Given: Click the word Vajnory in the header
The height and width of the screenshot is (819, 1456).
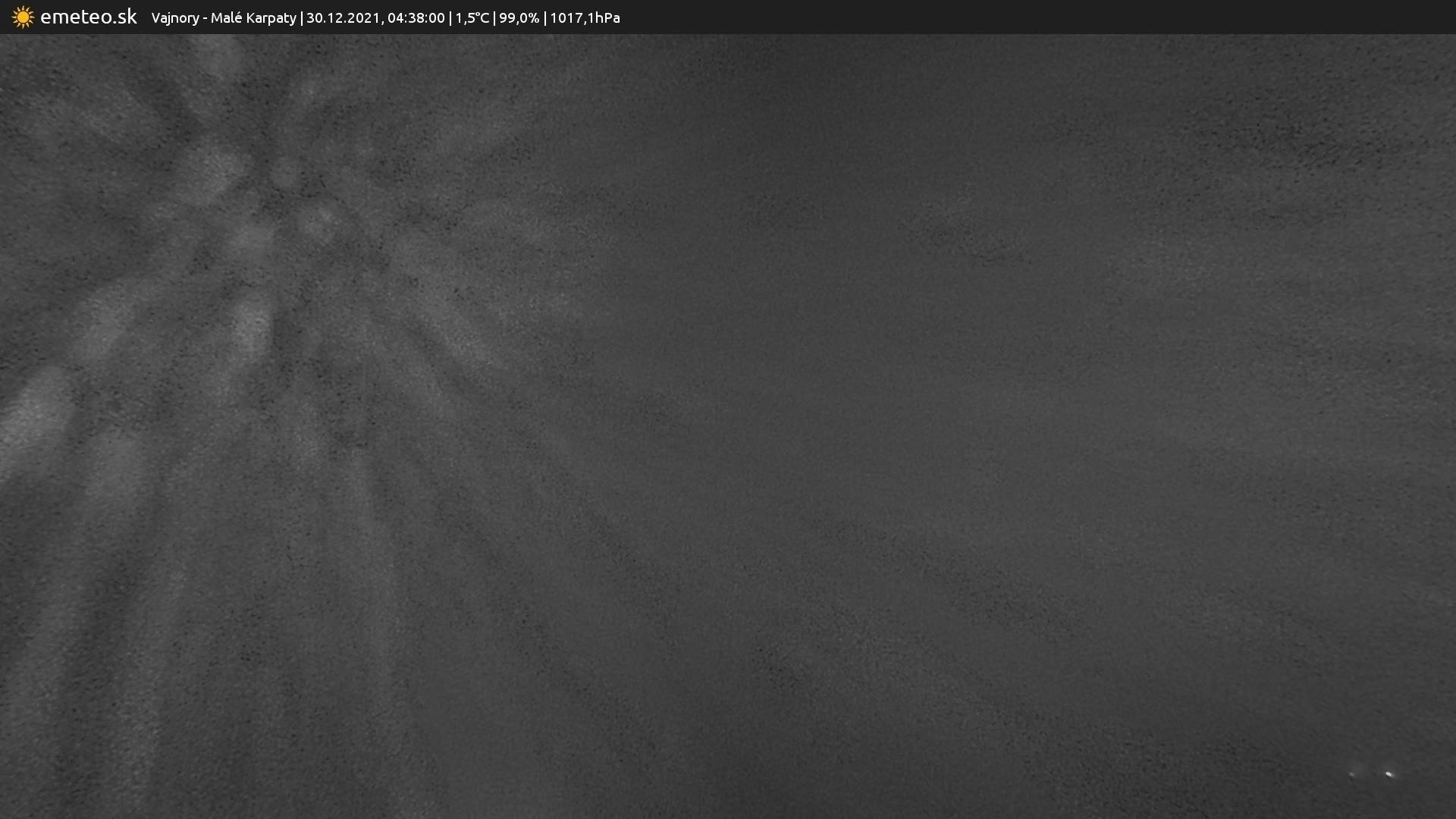Looking at the screenshot, I should (x=174, y=17).
